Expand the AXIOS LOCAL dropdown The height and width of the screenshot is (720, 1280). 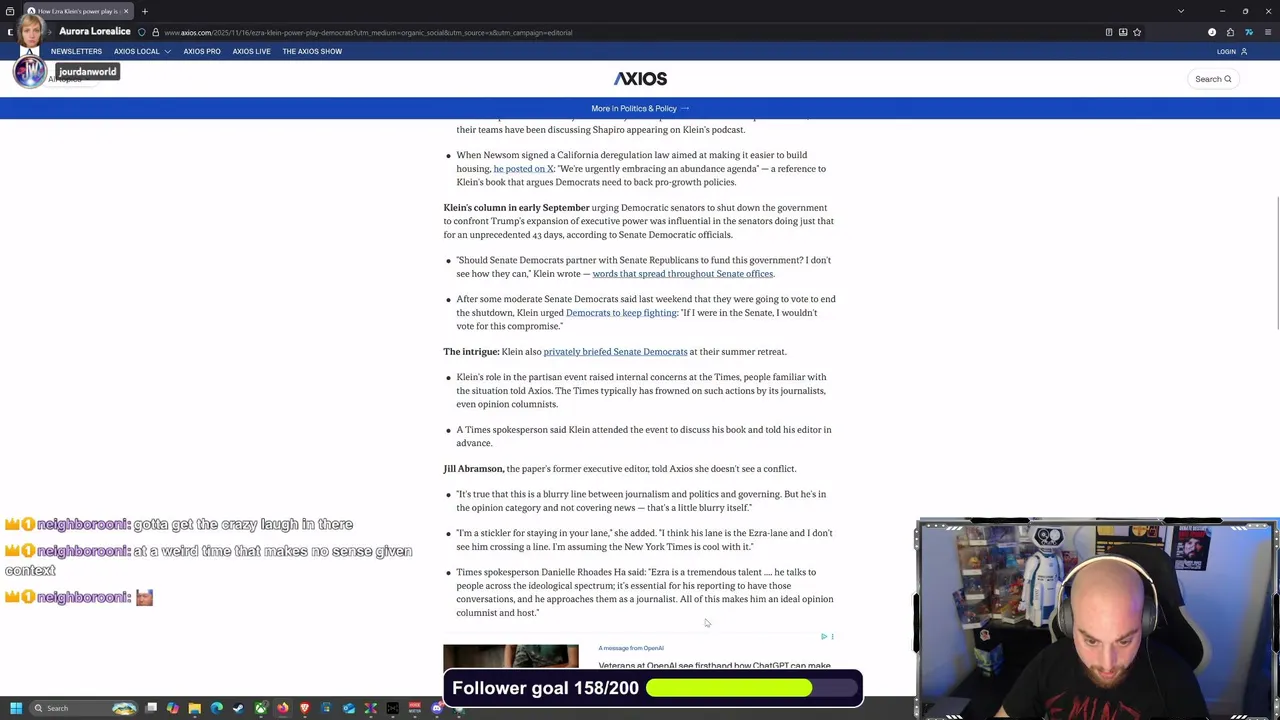coord(142,51)
